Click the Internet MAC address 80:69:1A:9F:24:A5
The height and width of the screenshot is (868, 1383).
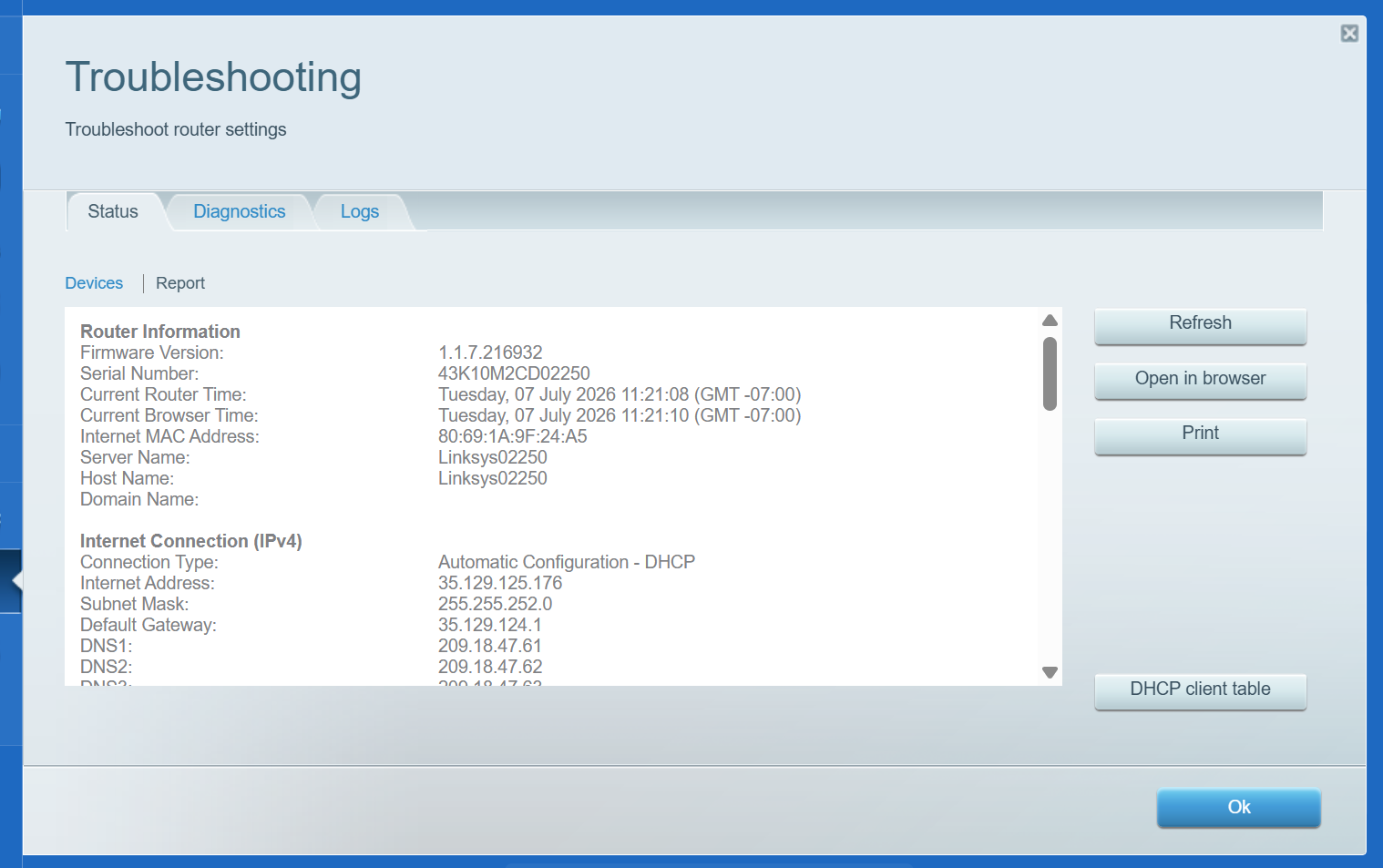pos(513,436)
